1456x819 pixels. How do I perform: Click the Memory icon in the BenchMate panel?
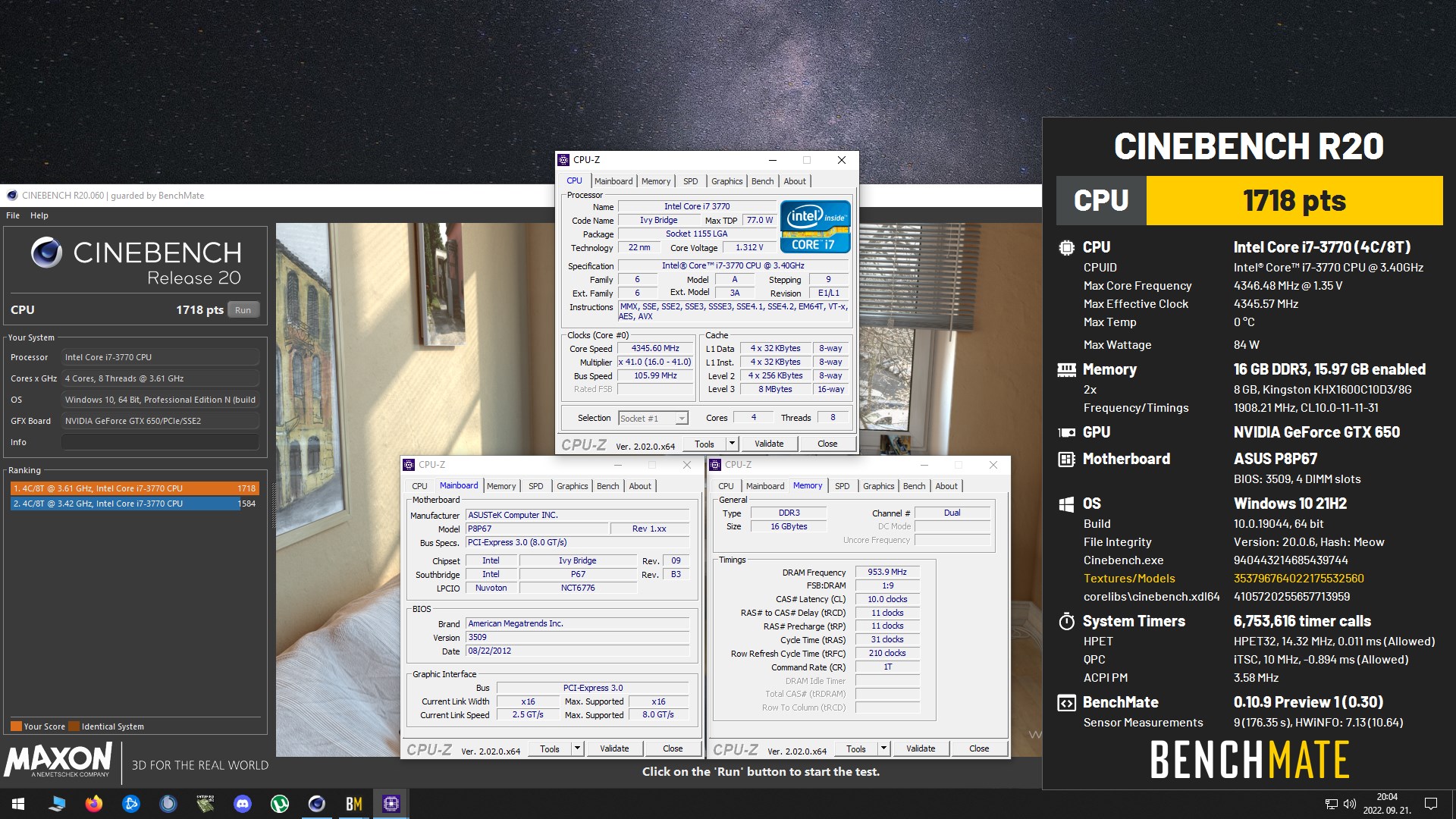(1066, 370)
